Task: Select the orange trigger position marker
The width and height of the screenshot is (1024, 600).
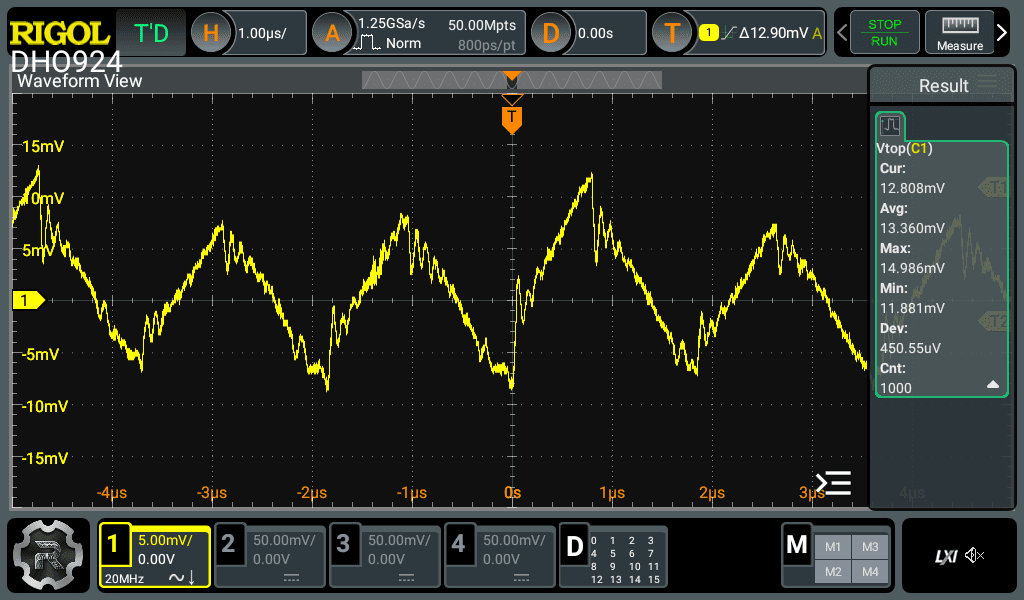Action: 512,119
